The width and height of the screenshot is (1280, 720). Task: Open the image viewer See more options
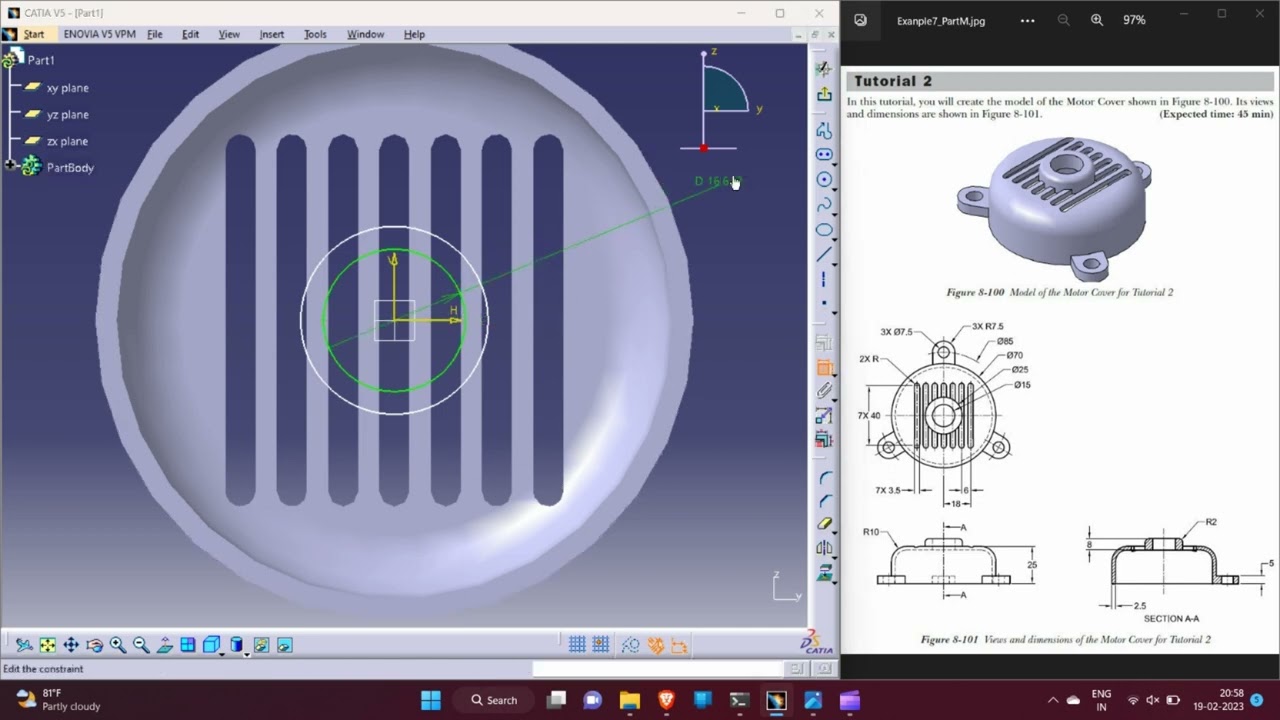(x=1027, y=20)
